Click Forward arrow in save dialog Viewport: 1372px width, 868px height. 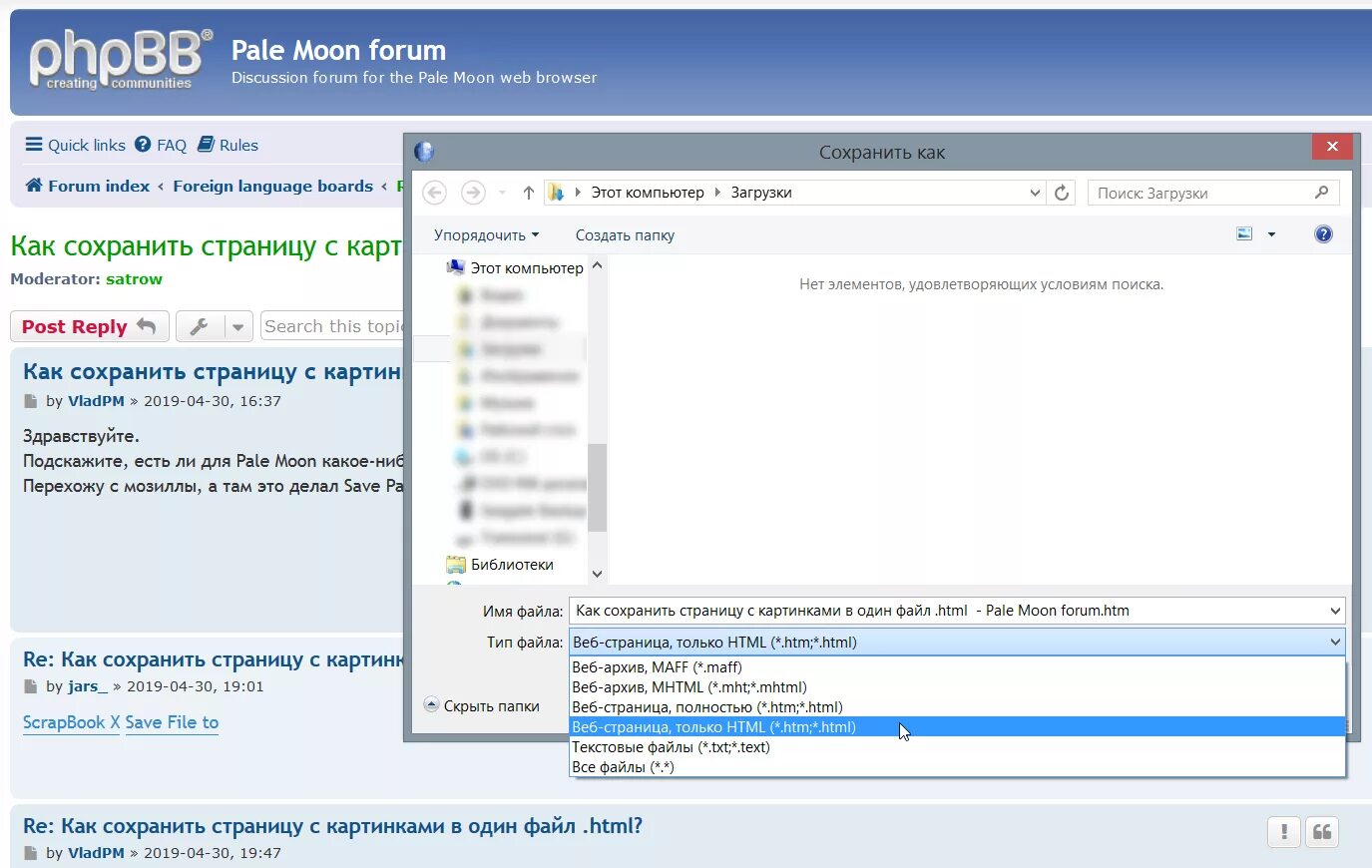[473, 193]
